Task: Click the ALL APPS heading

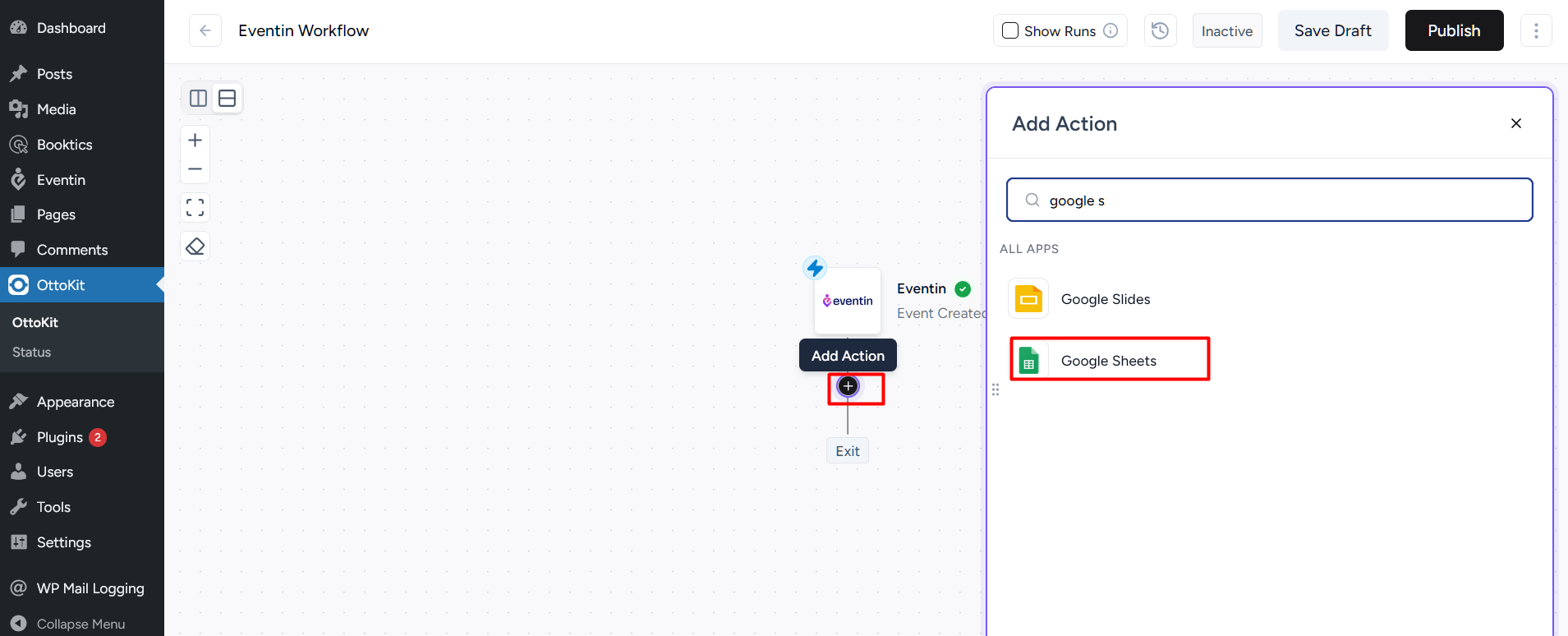Action: [x=1029, y=249]
